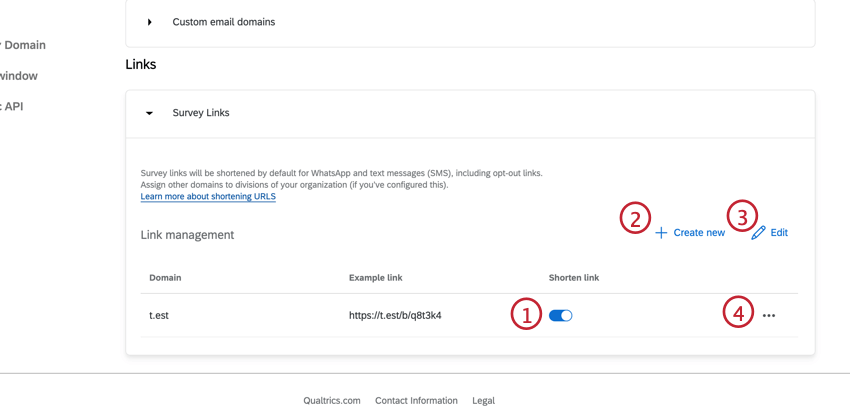Toggle the Shorten link switch for t.est

coord(561,316)
